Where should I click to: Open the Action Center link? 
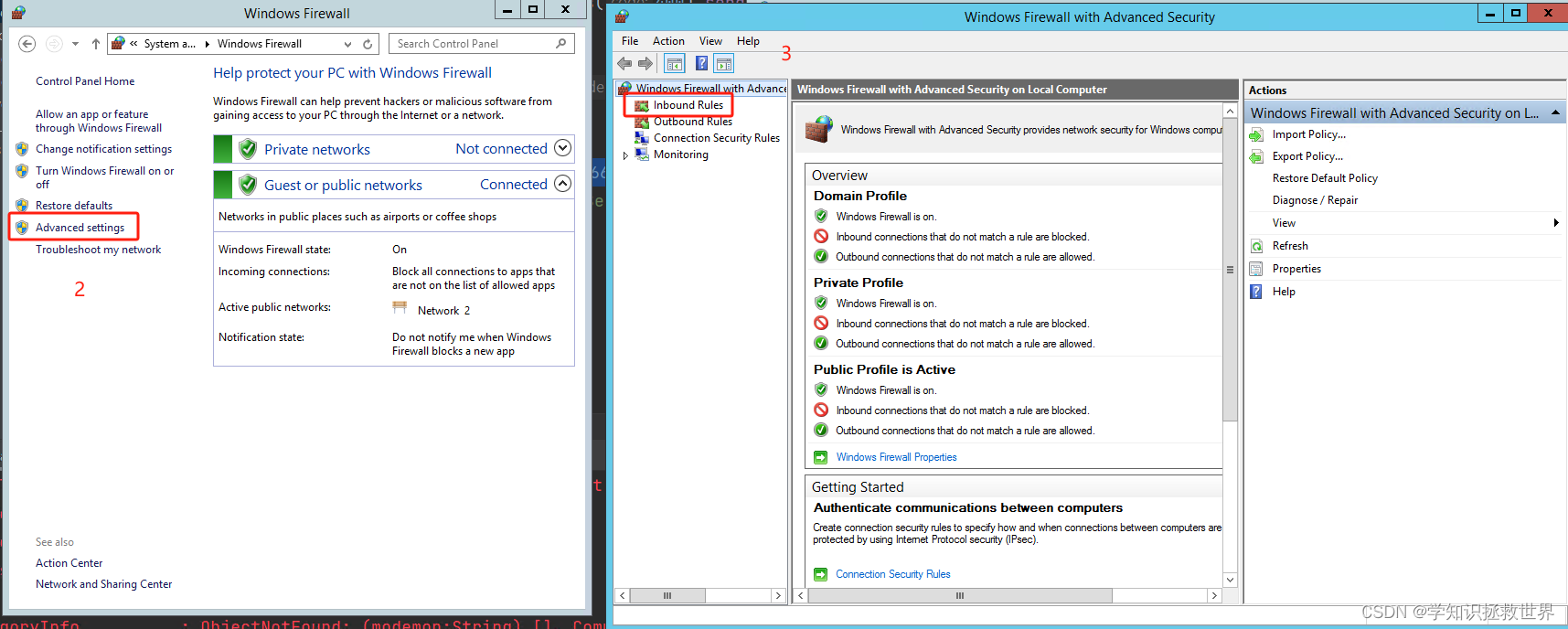pos(69,563)
